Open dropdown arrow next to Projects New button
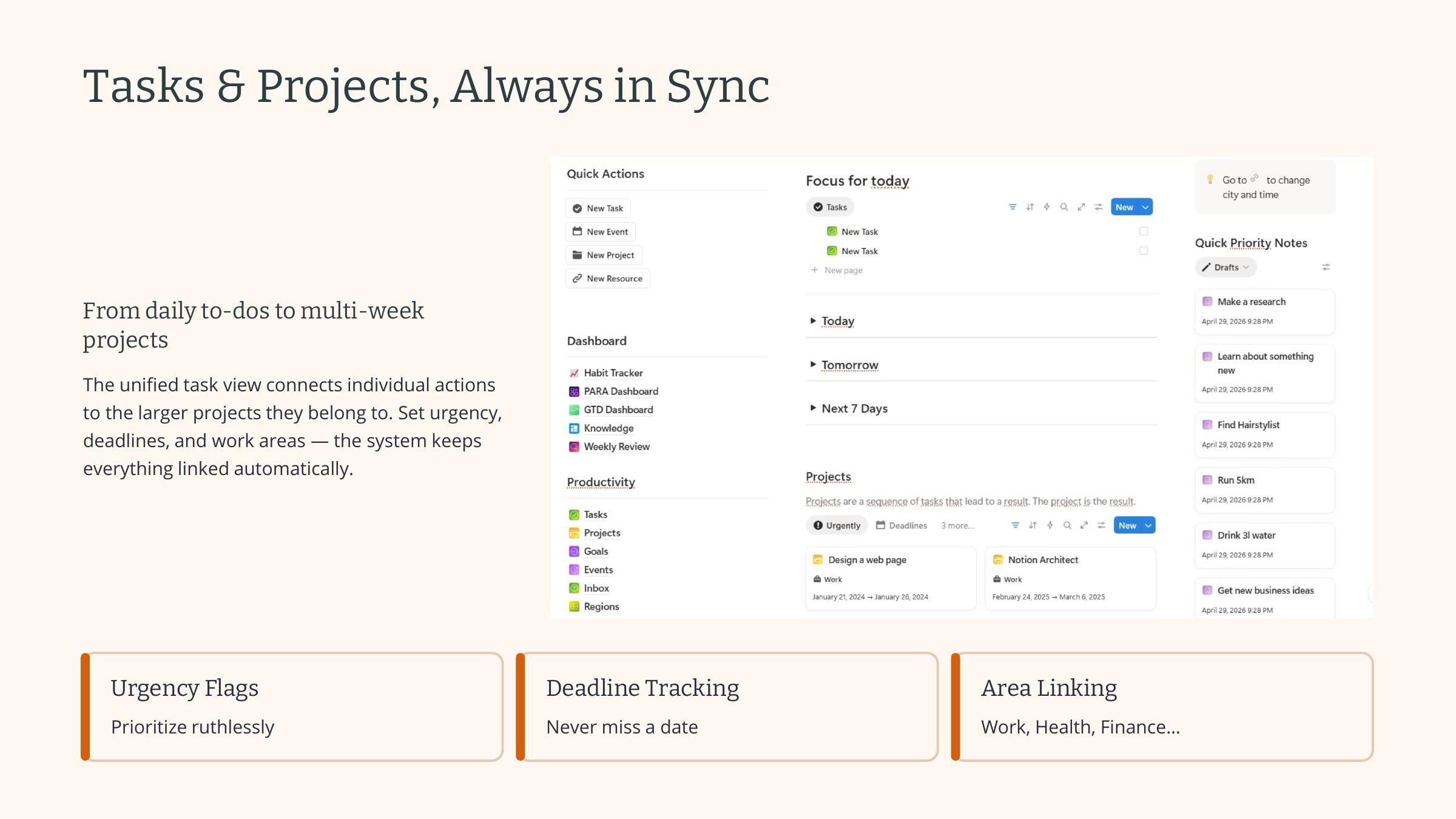 (x=1148, y=525)
